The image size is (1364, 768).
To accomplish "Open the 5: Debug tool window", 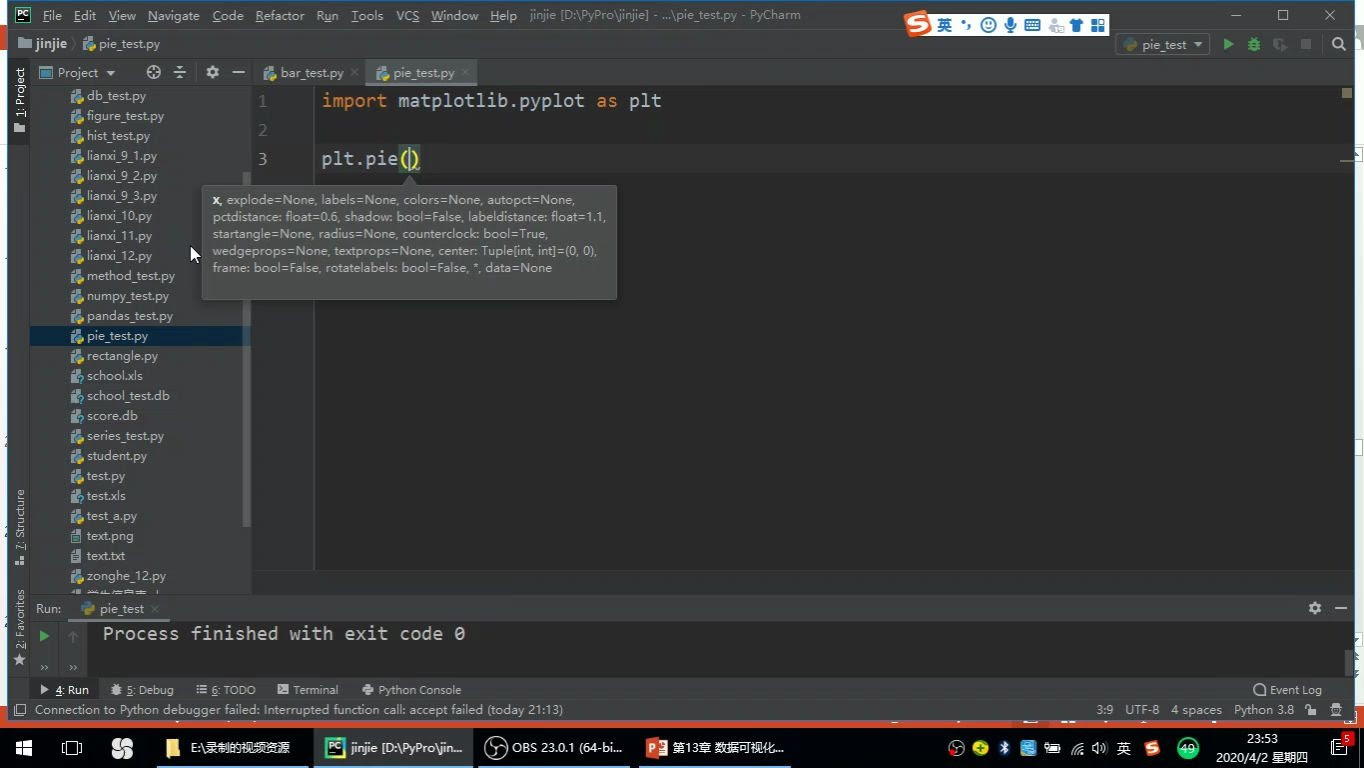I will pyautogui.click(x=142, y=690).
